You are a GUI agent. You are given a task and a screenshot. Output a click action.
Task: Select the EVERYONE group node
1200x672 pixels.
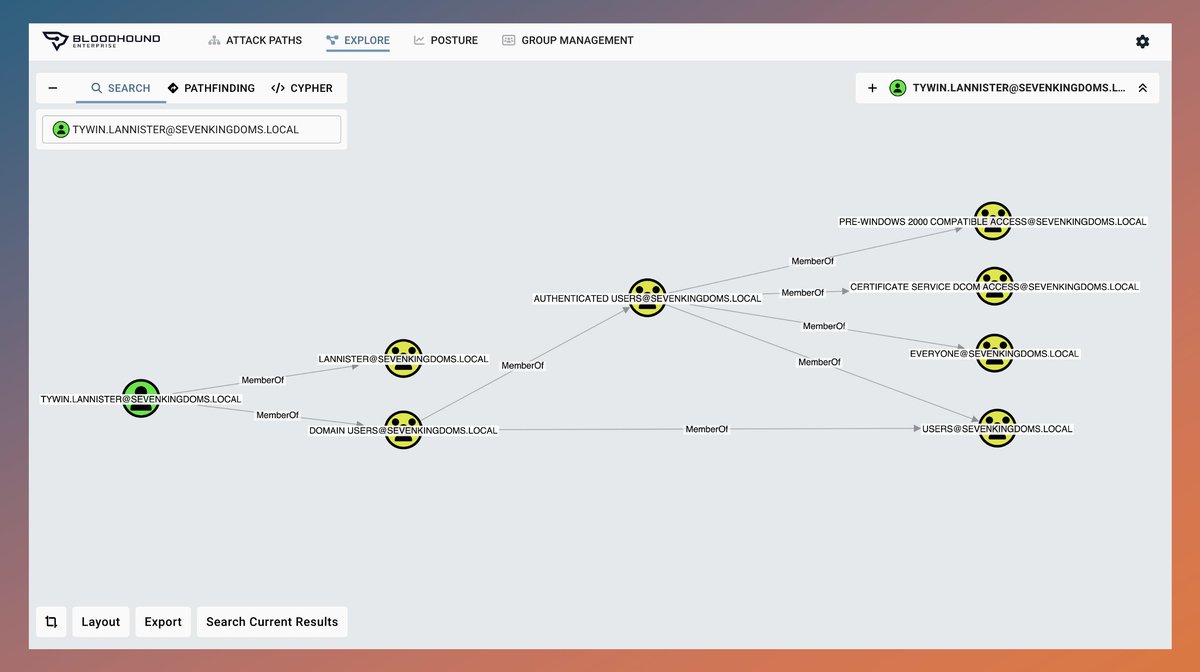994,353
